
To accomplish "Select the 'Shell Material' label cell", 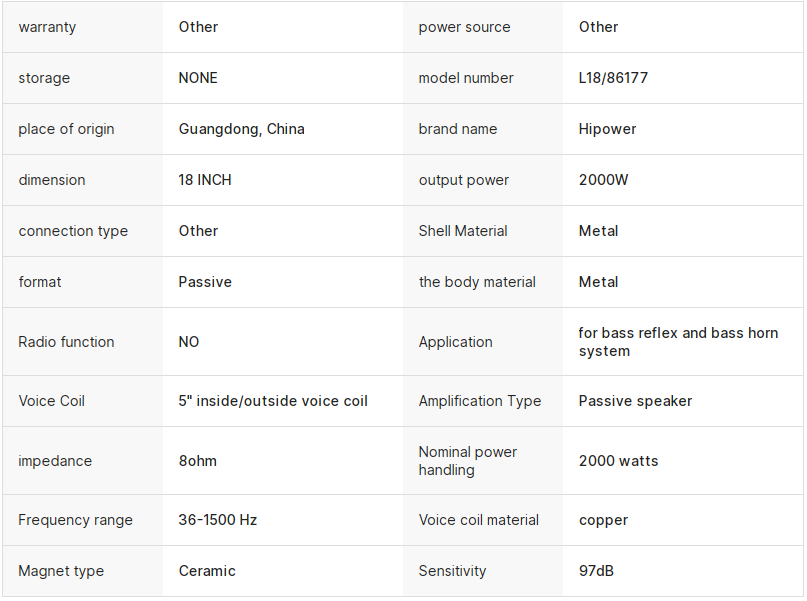I will pos(463,231).
